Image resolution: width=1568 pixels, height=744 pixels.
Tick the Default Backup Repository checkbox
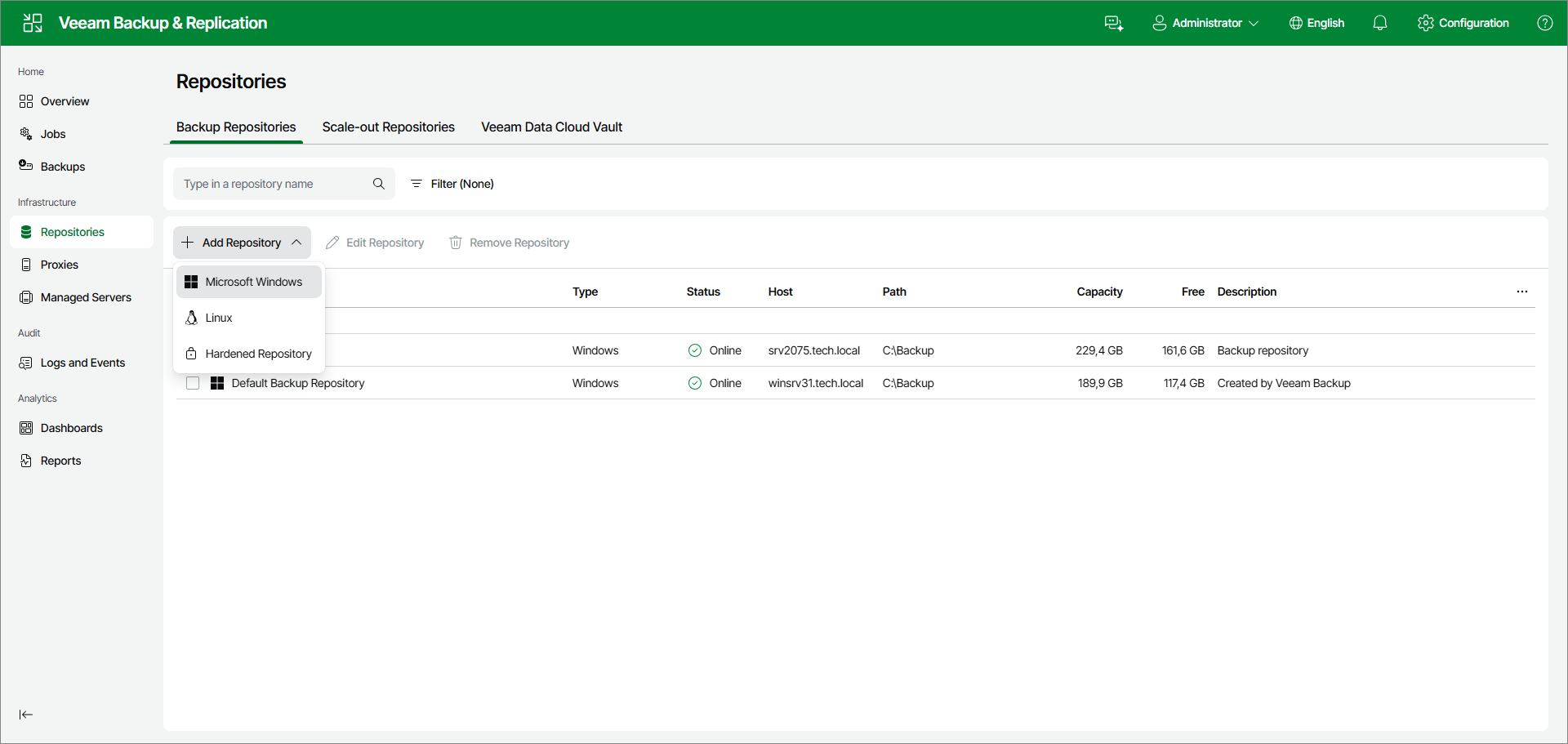(193, 383)
